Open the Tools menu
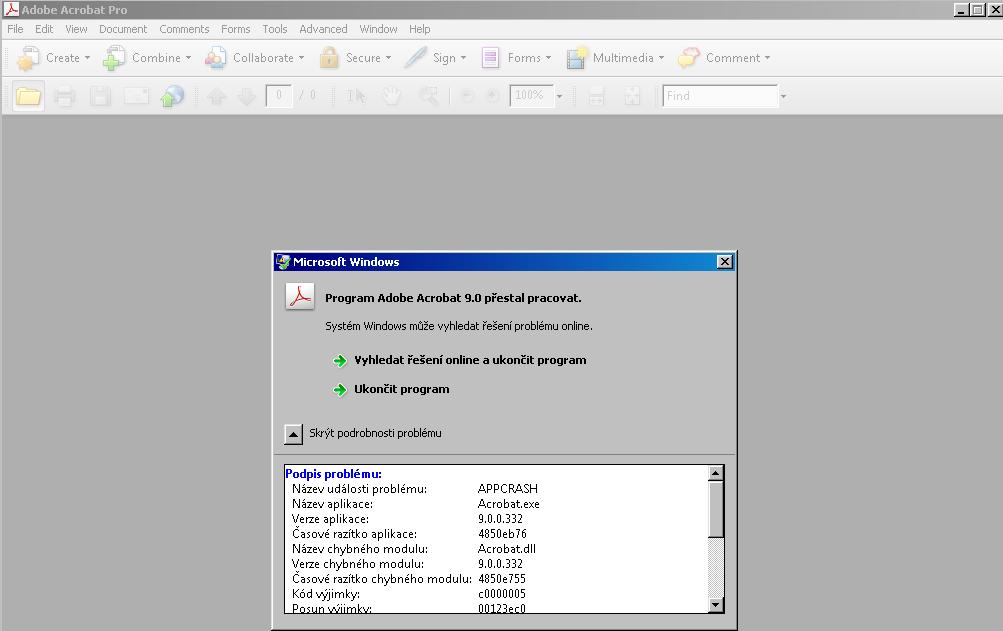This screenshot has width=1003, height=631. (x=274, y=29)
